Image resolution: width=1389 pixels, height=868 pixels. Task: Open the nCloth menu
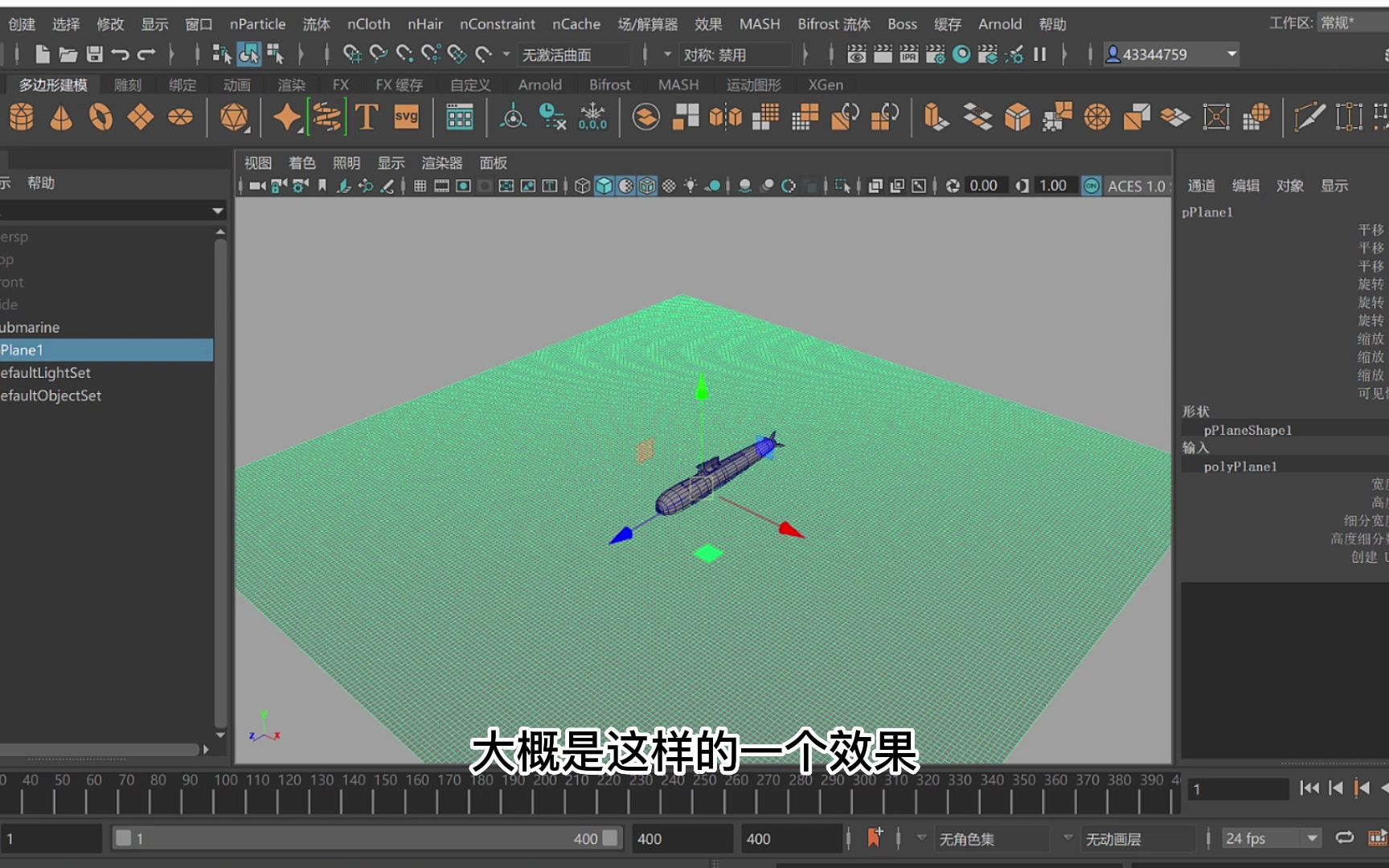click(x=368, y=24)
